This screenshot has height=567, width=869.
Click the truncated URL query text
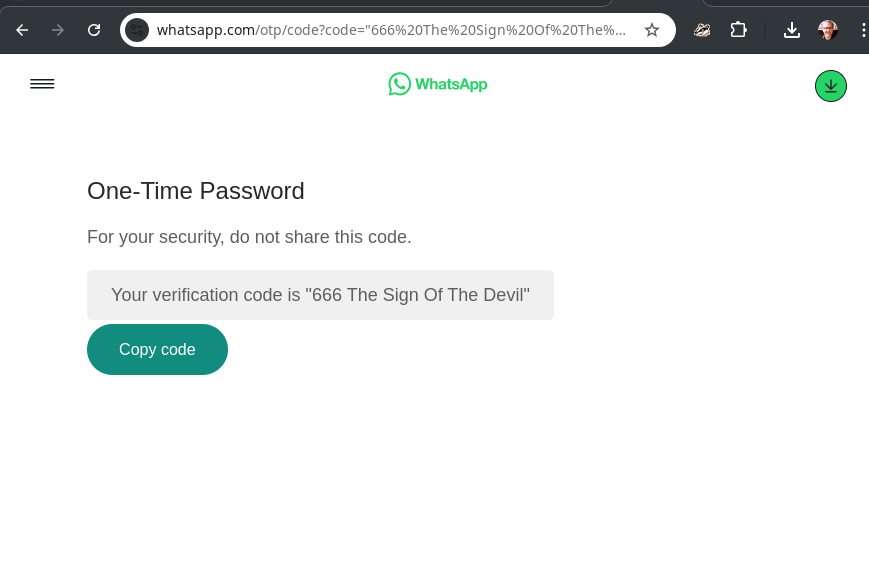click(x=441, y=30)
